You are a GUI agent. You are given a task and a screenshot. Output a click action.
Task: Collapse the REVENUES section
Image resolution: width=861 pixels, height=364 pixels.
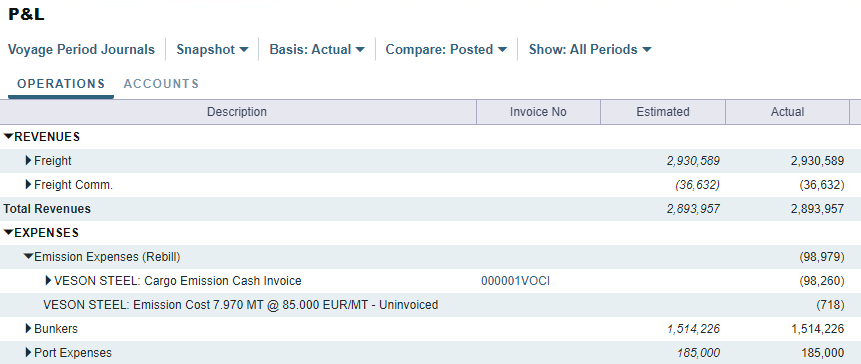click(x=8, y=137)
